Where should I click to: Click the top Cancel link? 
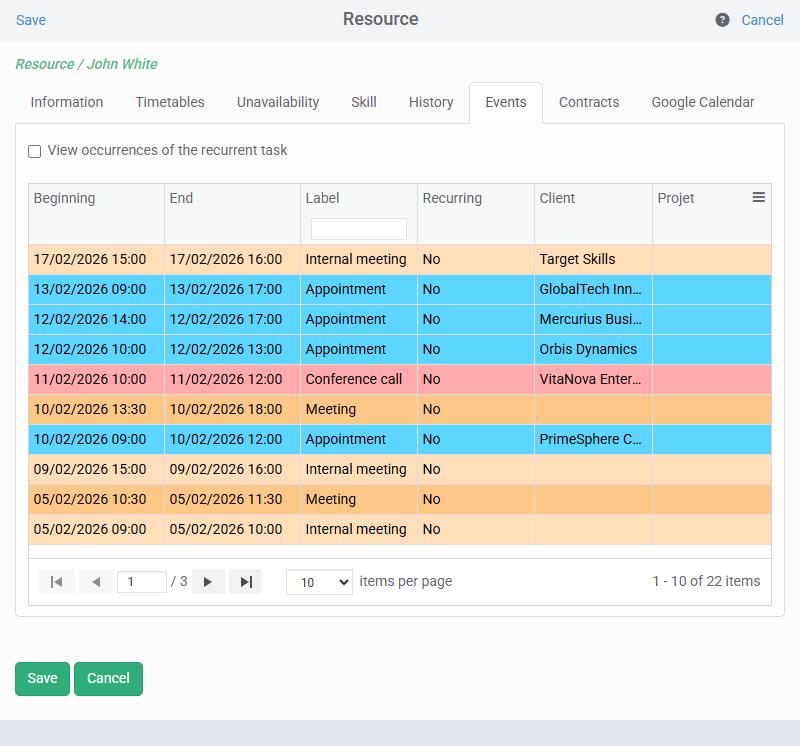click(x=762, y=20)
